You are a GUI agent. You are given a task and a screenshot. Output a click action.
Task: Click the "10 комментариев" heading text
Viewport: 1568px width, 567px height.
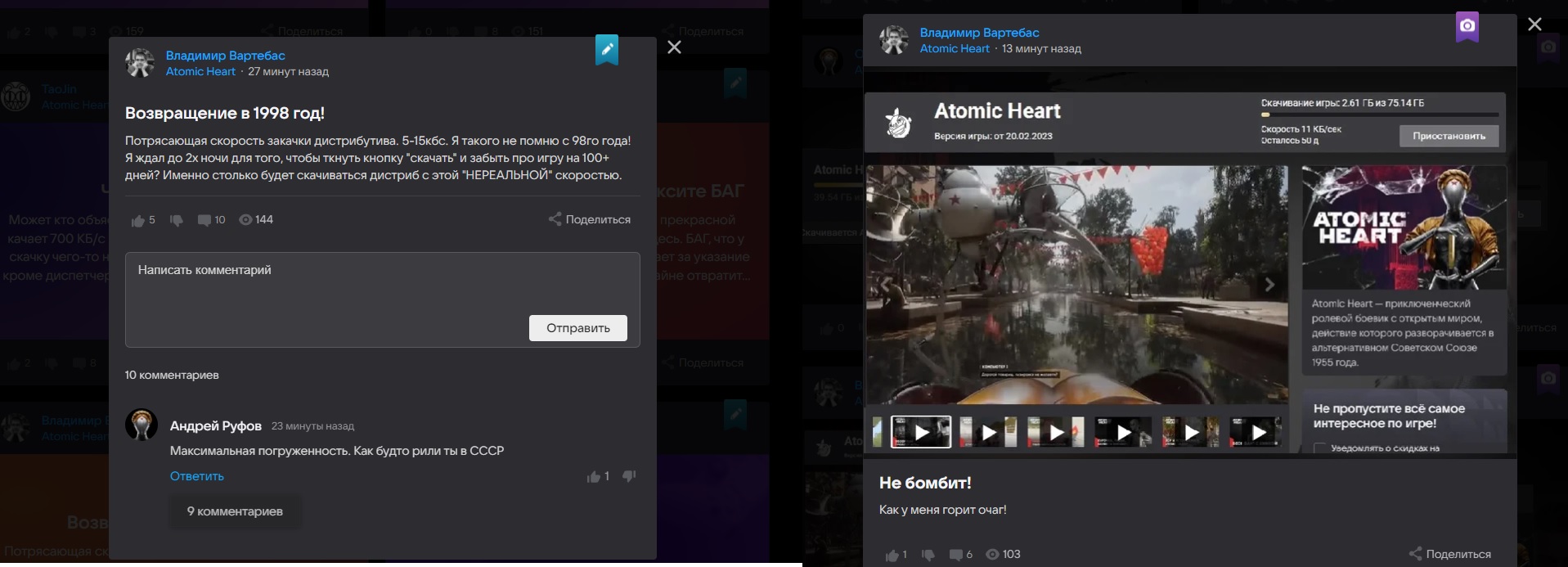point(172,375)
